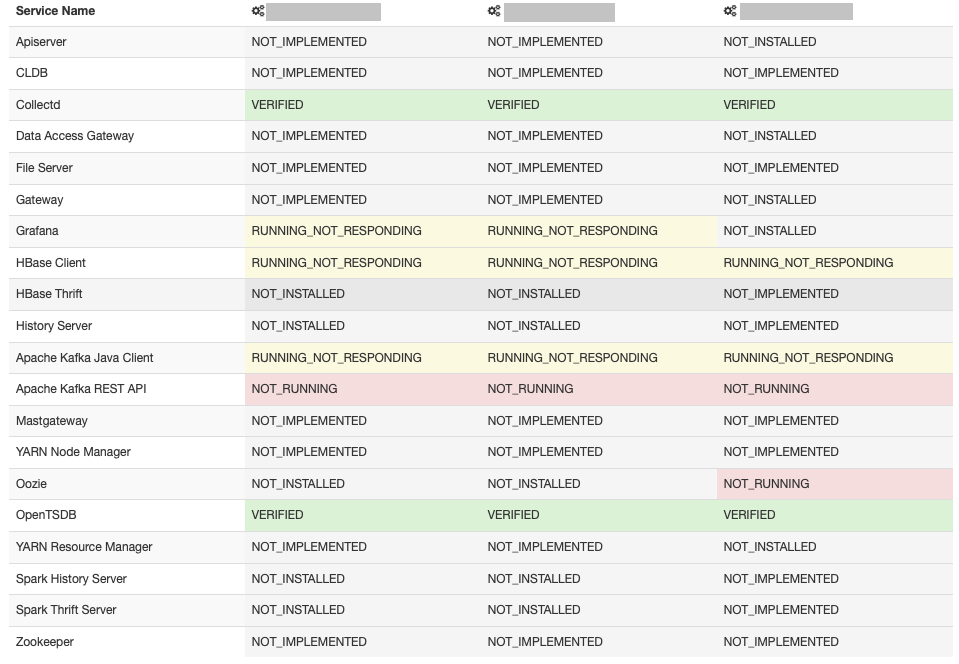Click the OpenTSDB service name
Image resolution: width=959 pixels, height=664 pixels.
coord(46,515)
